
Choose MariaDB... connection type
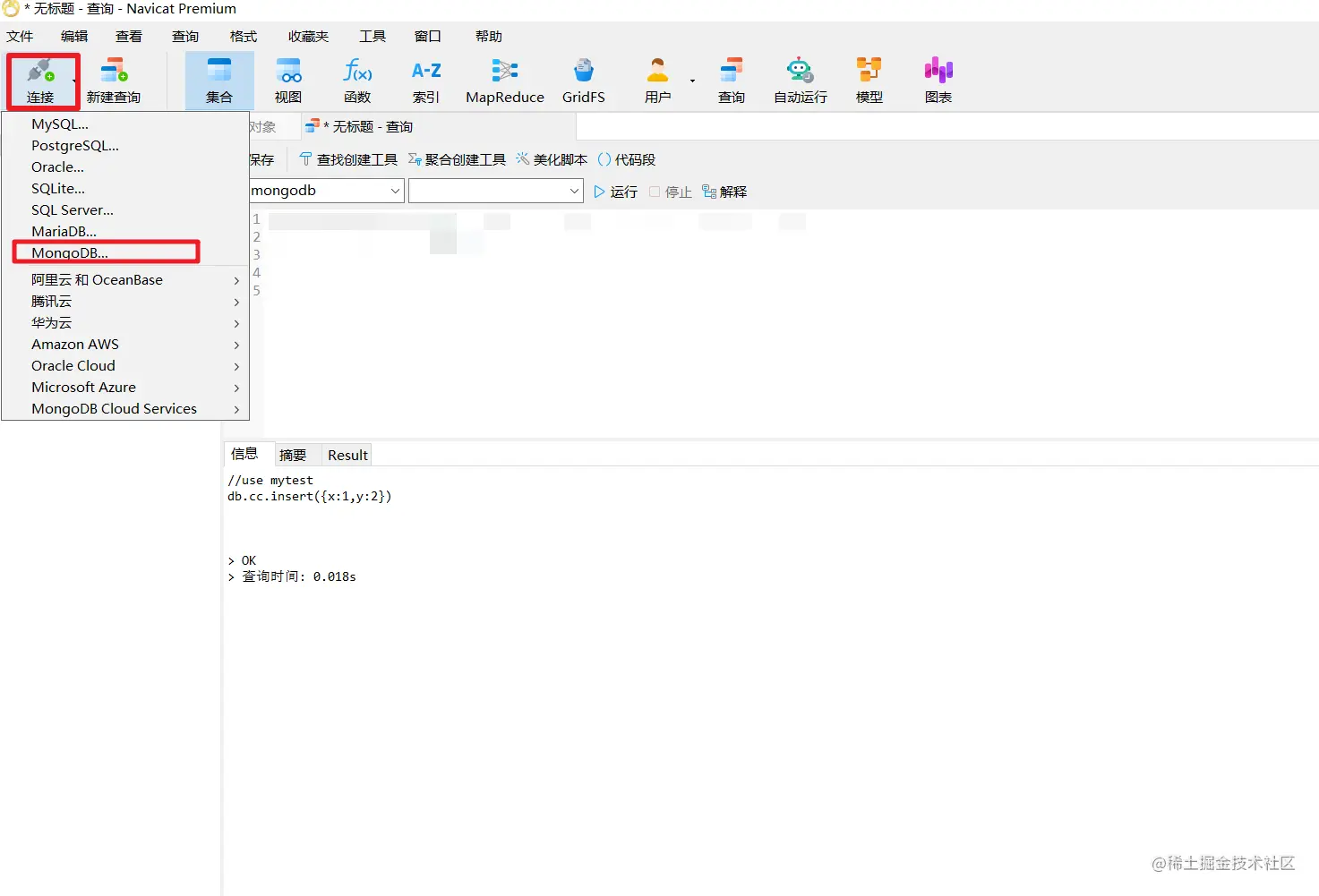click(125, 232)
